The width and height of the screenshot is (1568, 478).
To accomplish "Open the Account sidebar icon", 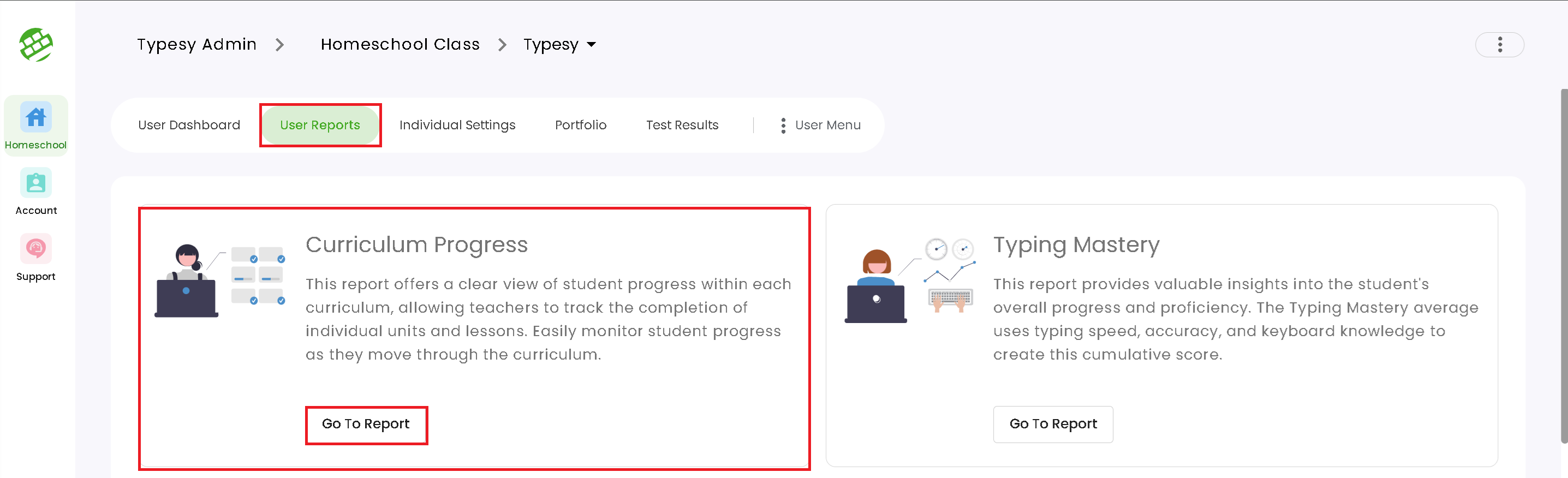I will point(36,183).
